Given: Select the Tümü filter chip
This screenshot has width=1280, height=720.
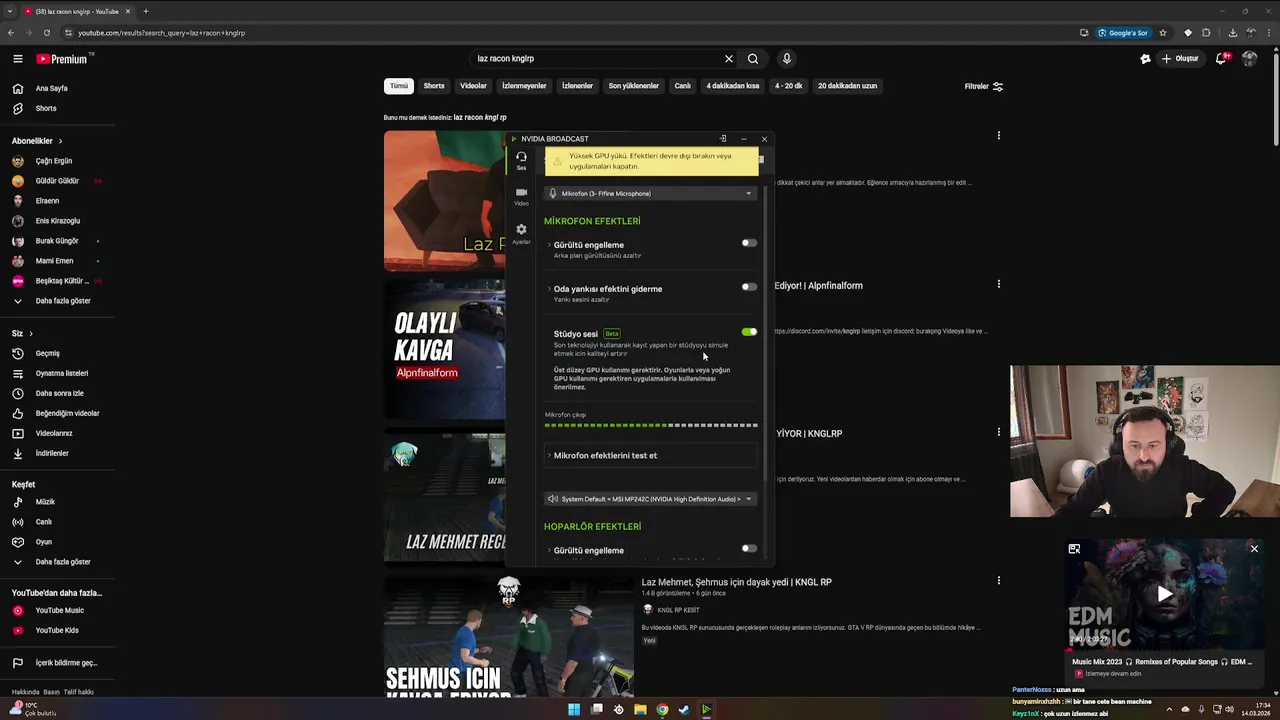Looking at the screenshot, I should tap(399, 86).
